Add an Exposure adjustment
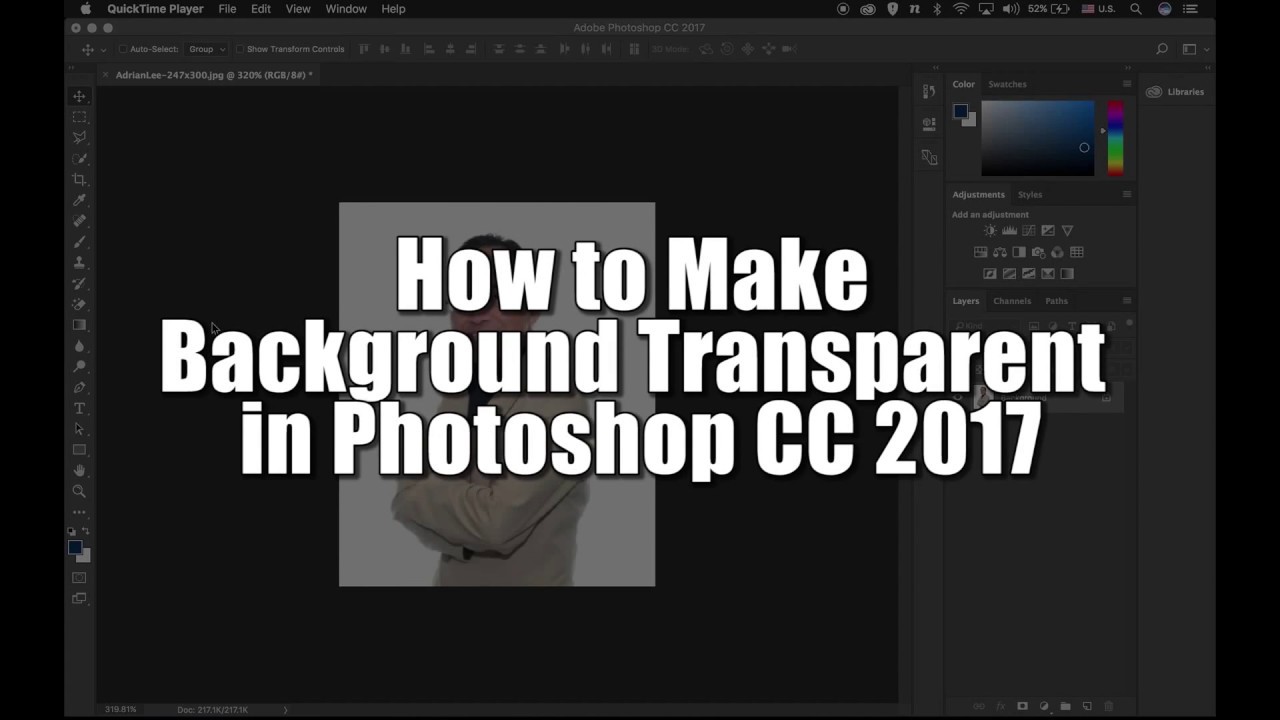1280x720 pixels. (1048, 231)
